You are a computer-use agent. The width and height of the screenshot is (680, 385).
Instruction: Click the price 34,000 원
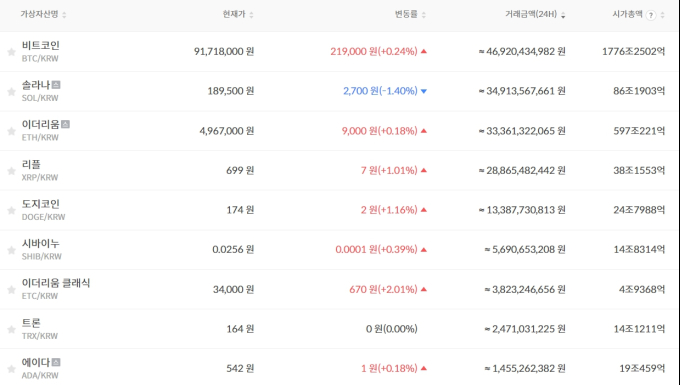point(233,289)
